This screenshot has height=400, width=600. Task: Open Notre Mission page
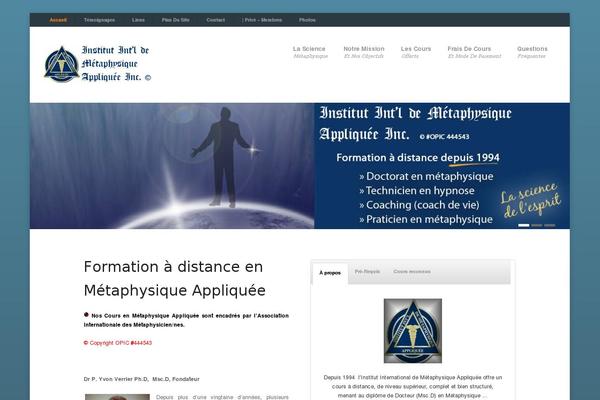[x=364, y=52]
